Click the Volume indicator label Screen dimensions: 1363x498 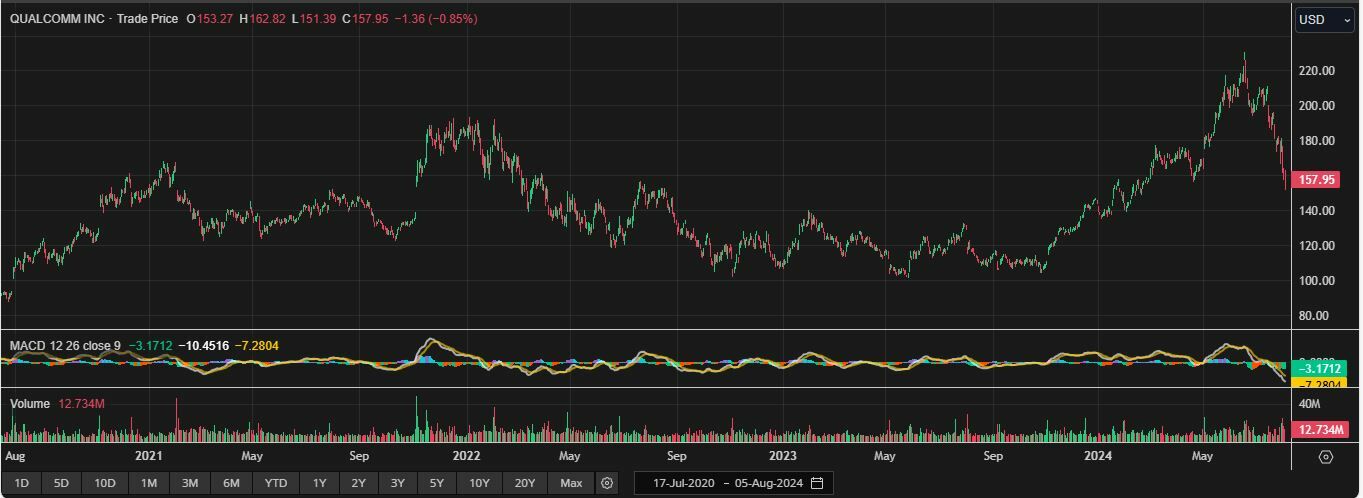(29, 404)
